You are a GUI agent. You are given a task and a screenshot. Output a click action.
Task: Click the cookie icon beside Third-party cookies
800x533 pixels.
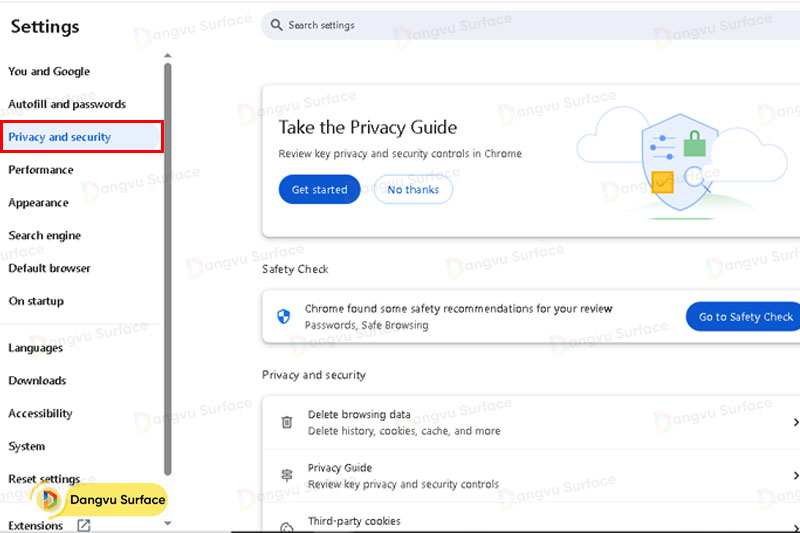(x=287, y=526)
